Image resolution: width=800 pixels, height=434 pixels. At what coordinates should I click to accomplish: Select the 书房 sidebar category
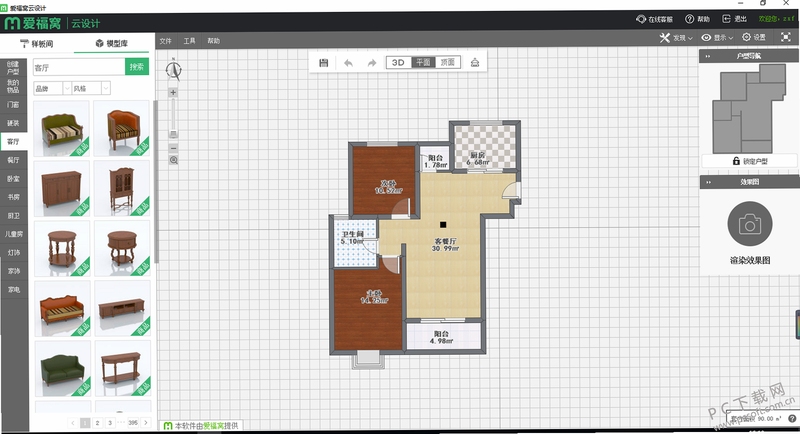tap(13, 197)
